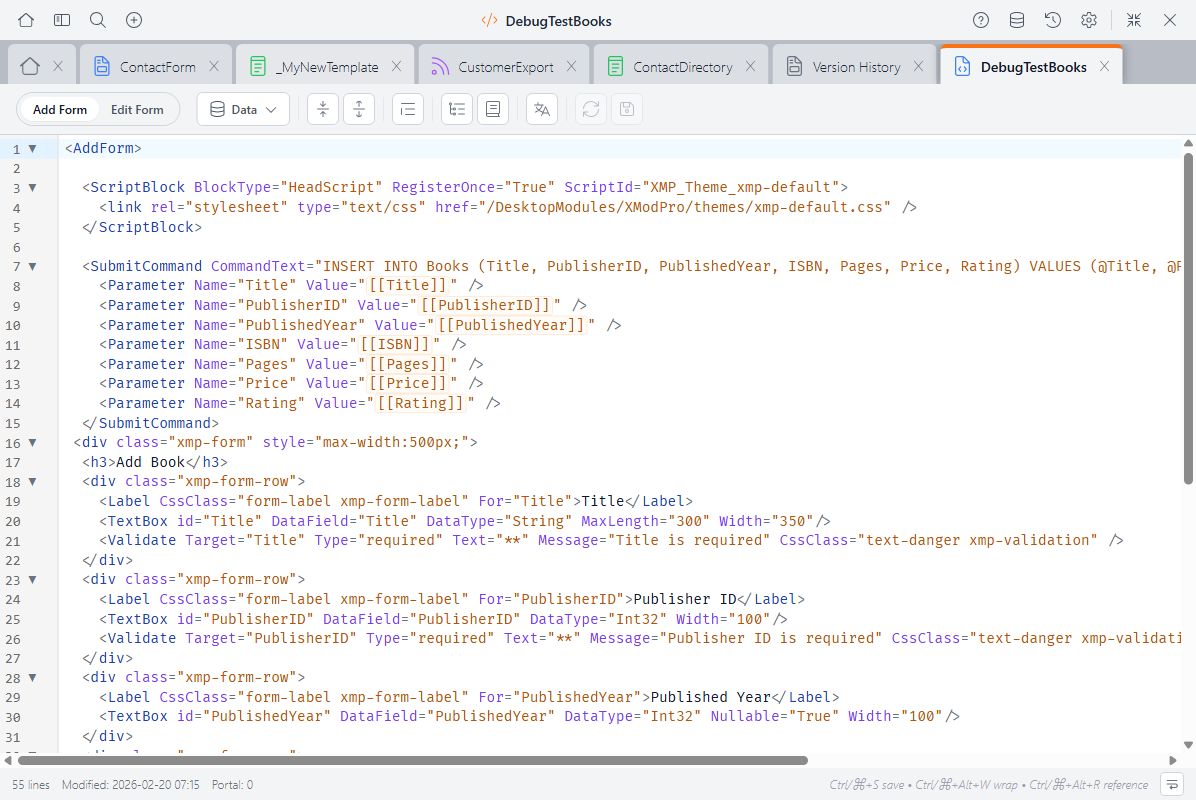Open the database icon in top bar
This screenshot has width=1196, height=800.
coord(1017,21)
